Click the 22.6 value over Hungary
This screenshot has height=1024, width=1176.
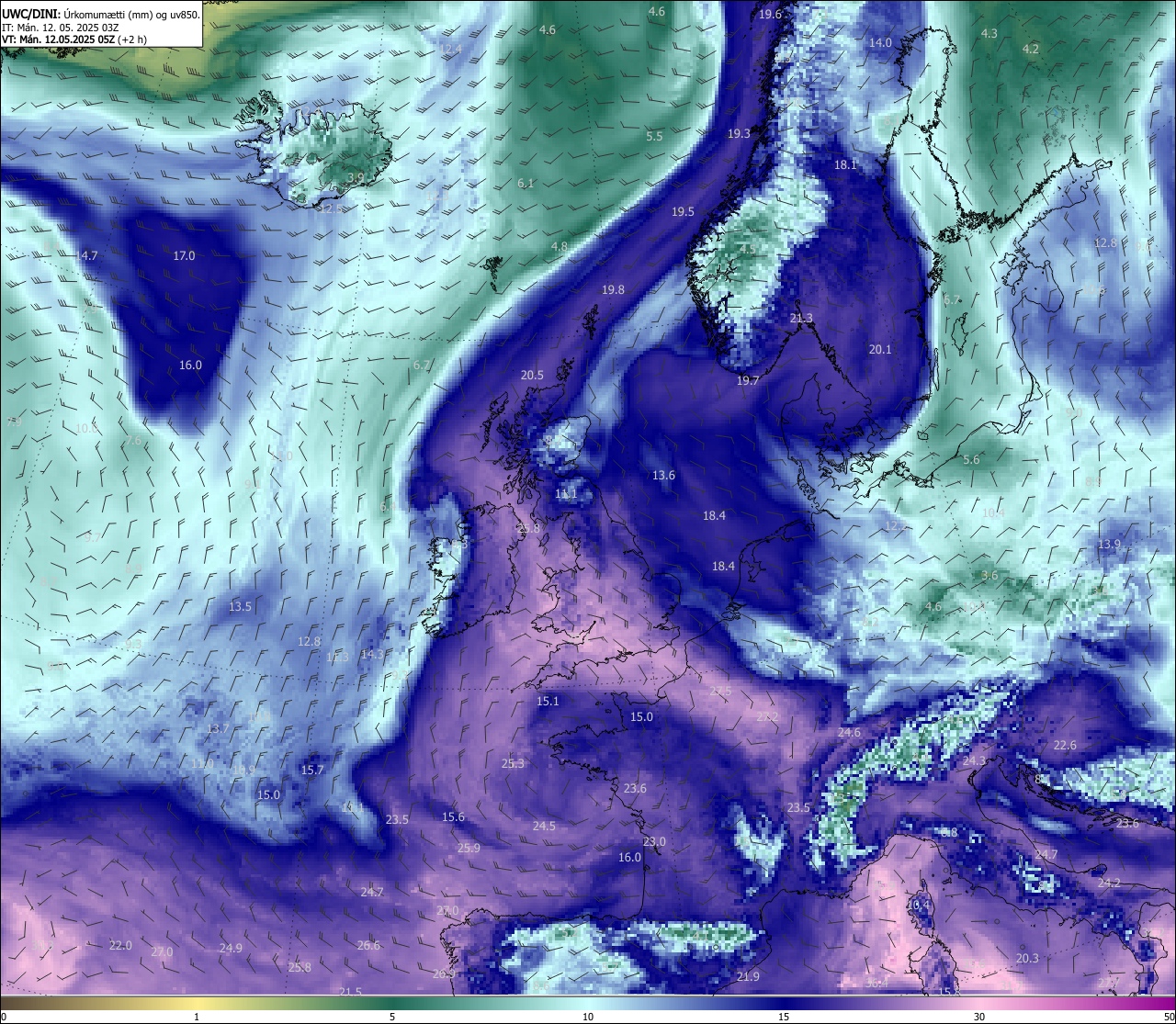point(1065,745)
